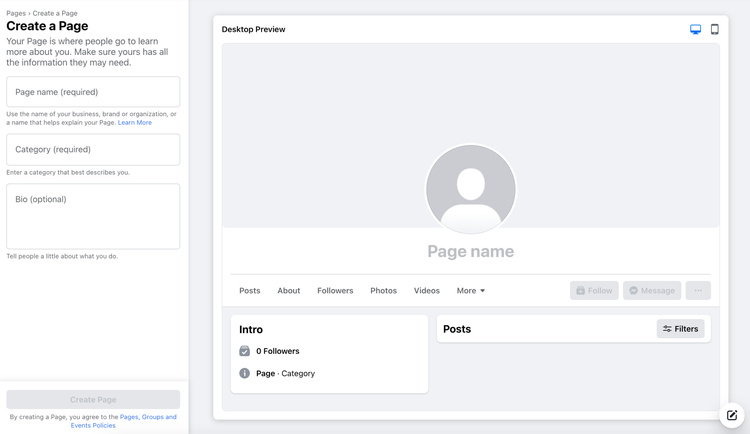Click the info icon beside Page Category
Screen dimensions: 750x434
(244, 373)
